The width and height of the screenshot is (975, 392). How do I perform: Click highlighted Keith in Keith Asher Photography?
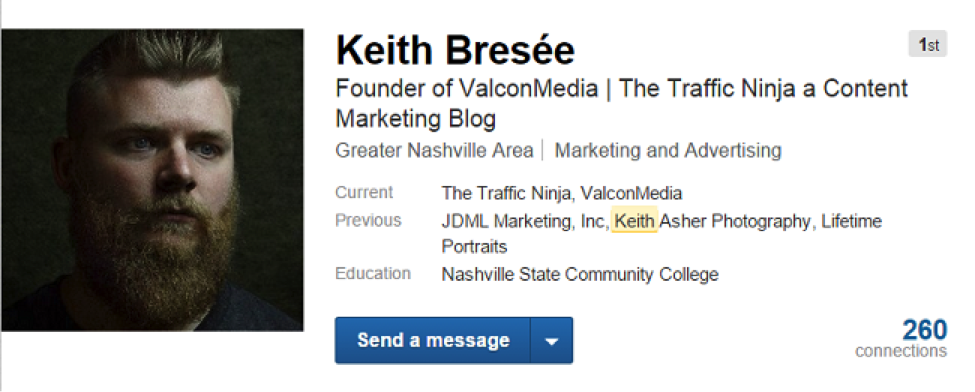(634, 221)
